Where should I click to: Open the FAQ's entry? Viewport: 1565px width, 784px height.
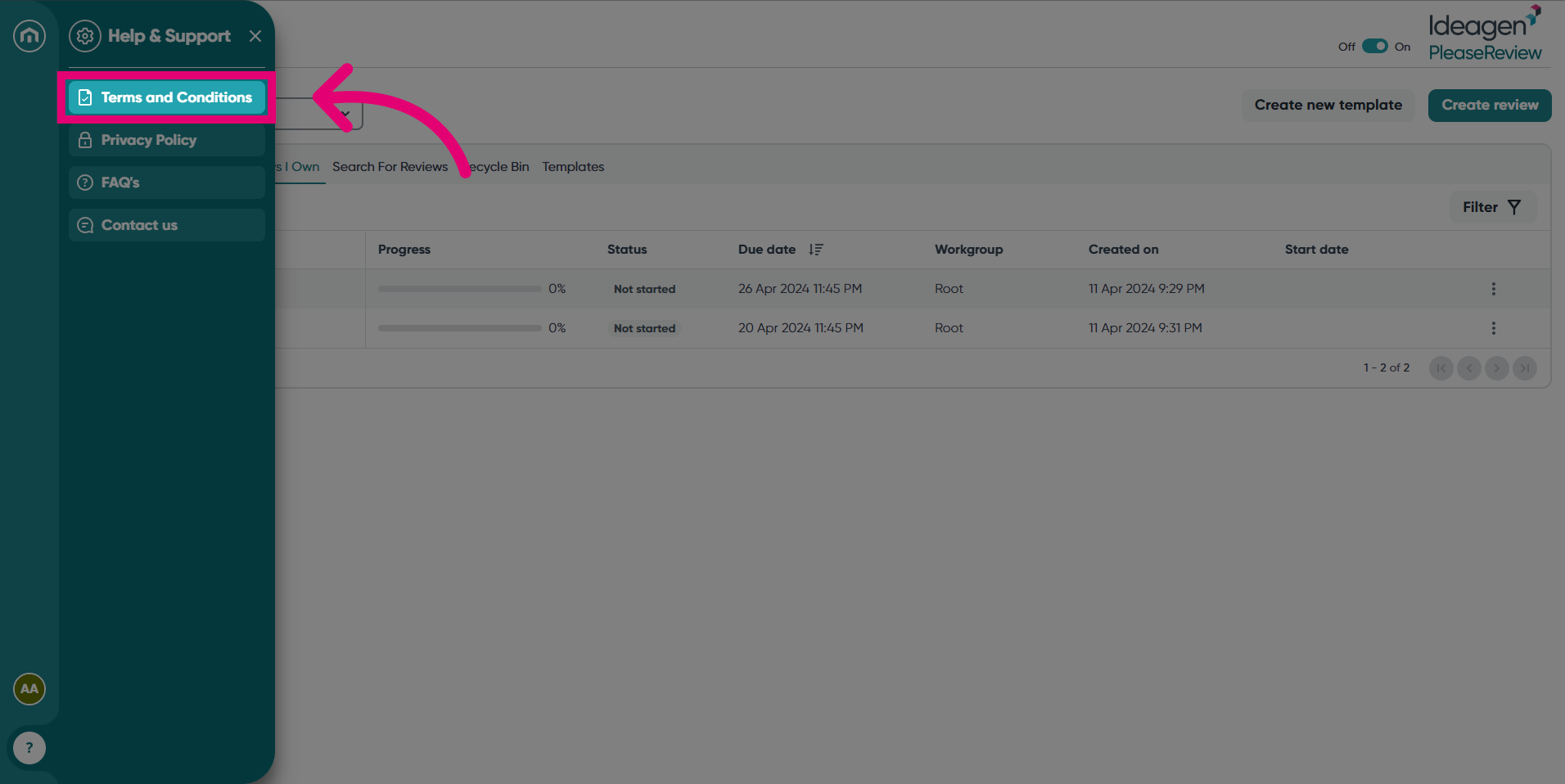click(x=167, y=182)
